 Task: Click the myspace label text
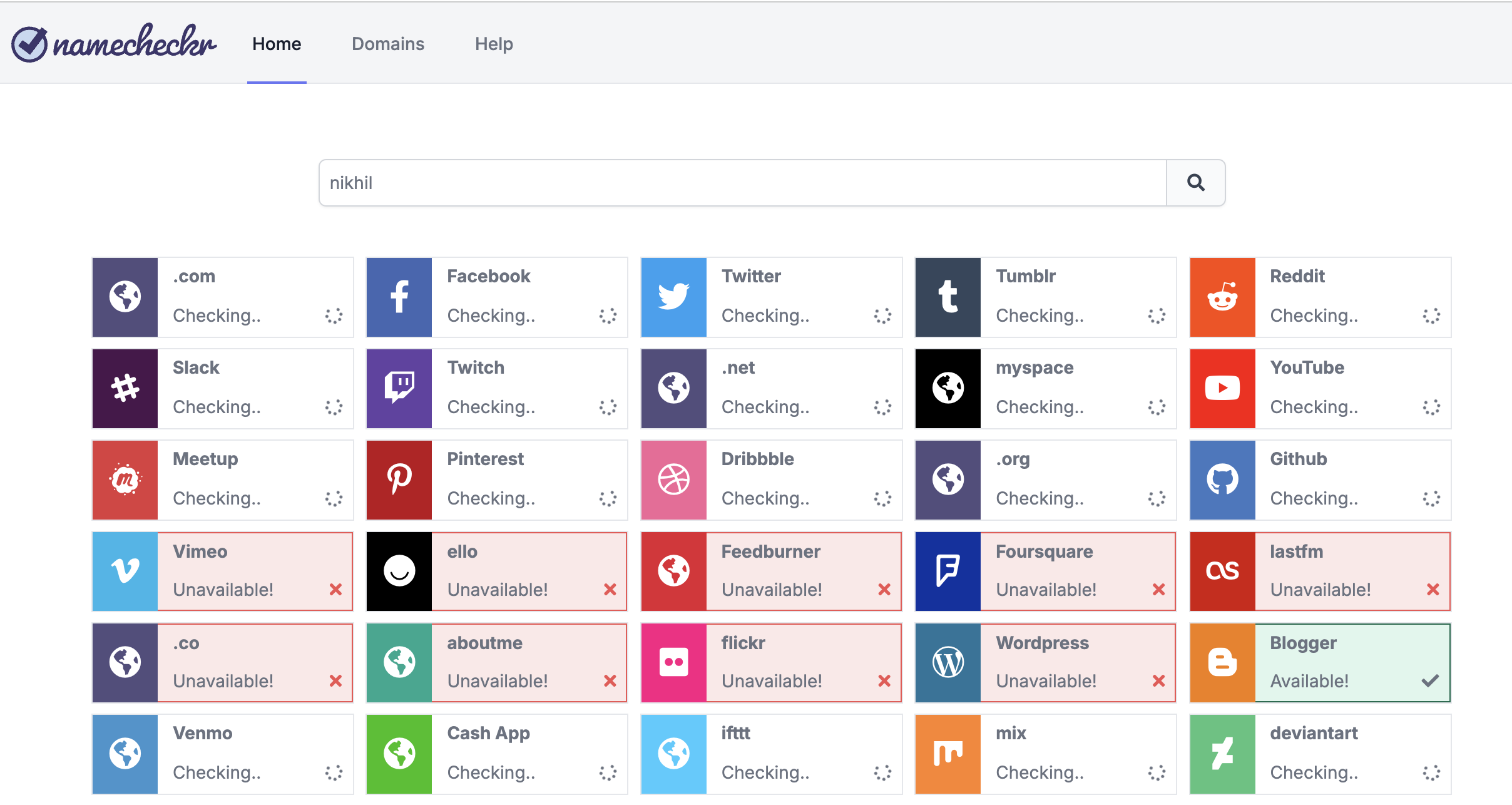click(x=1034, y=367)
